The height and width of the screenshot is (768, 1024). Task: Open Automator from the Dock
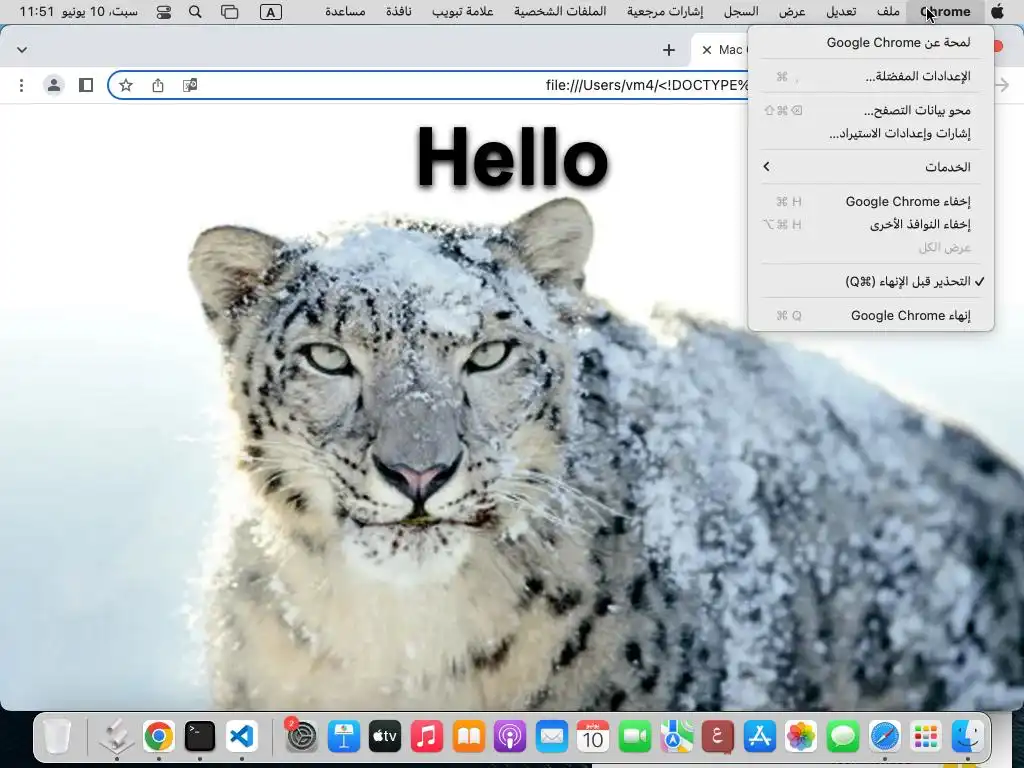click(117, 737)
